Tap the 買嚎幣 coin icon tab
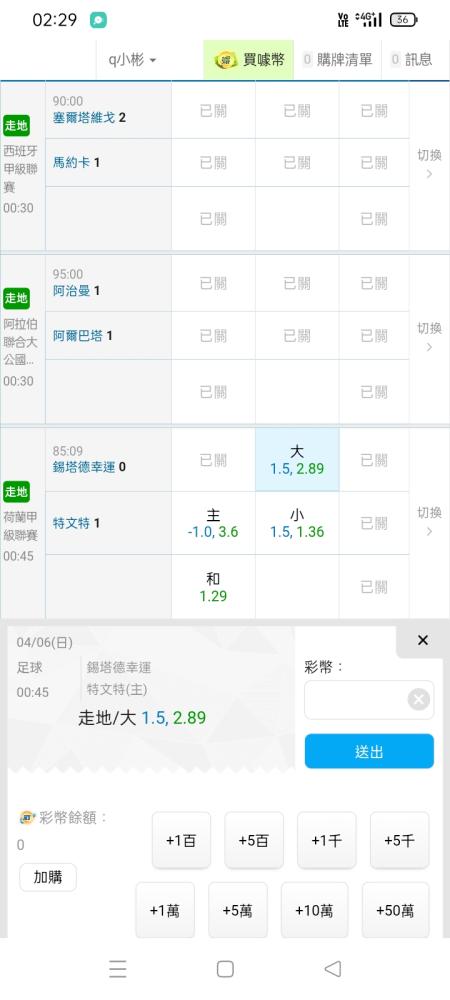This screenshot has height=1000, width=450. tap(249, 60)
